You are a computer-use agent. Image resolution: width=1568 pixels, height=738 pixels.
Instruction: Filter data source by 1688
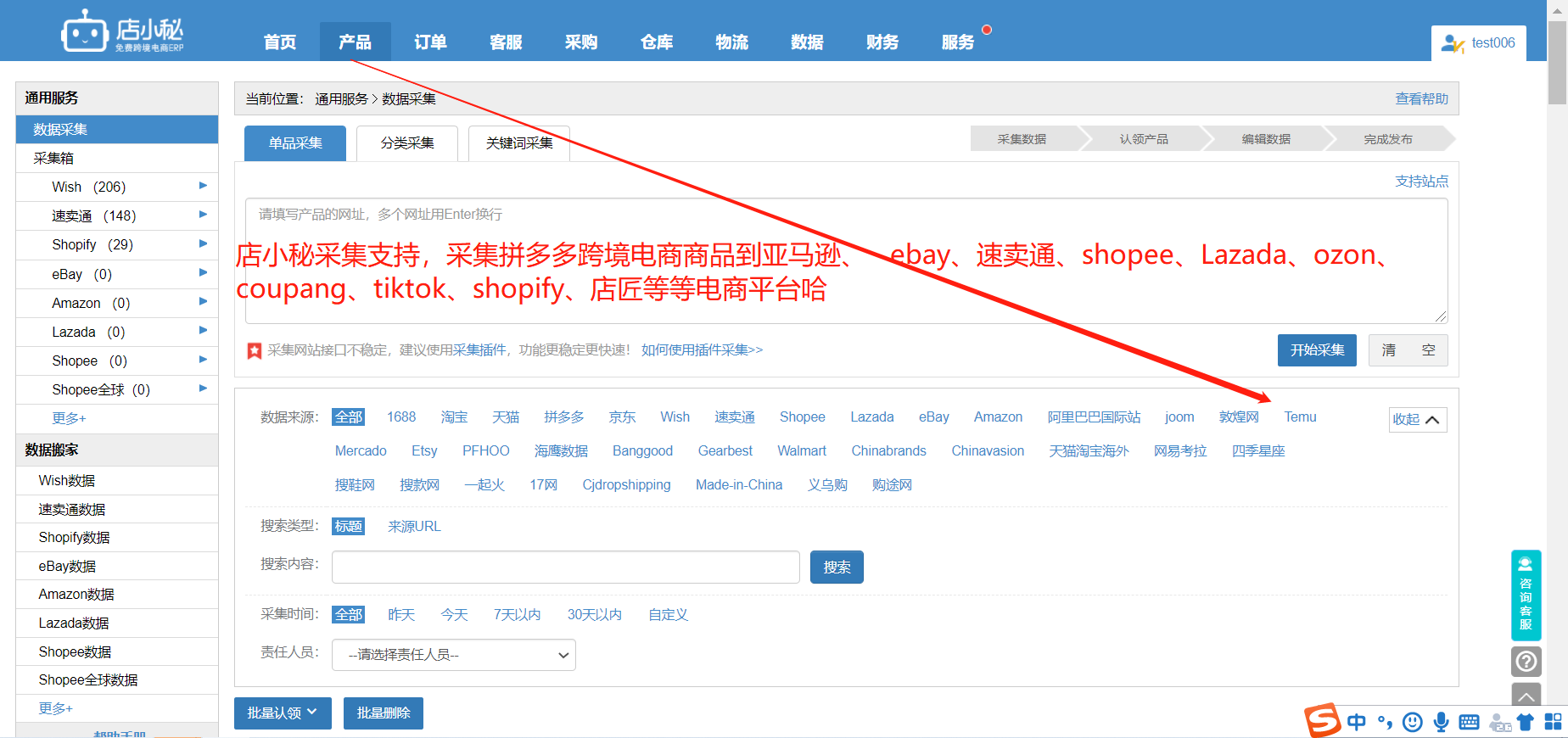tap(401, 417)
